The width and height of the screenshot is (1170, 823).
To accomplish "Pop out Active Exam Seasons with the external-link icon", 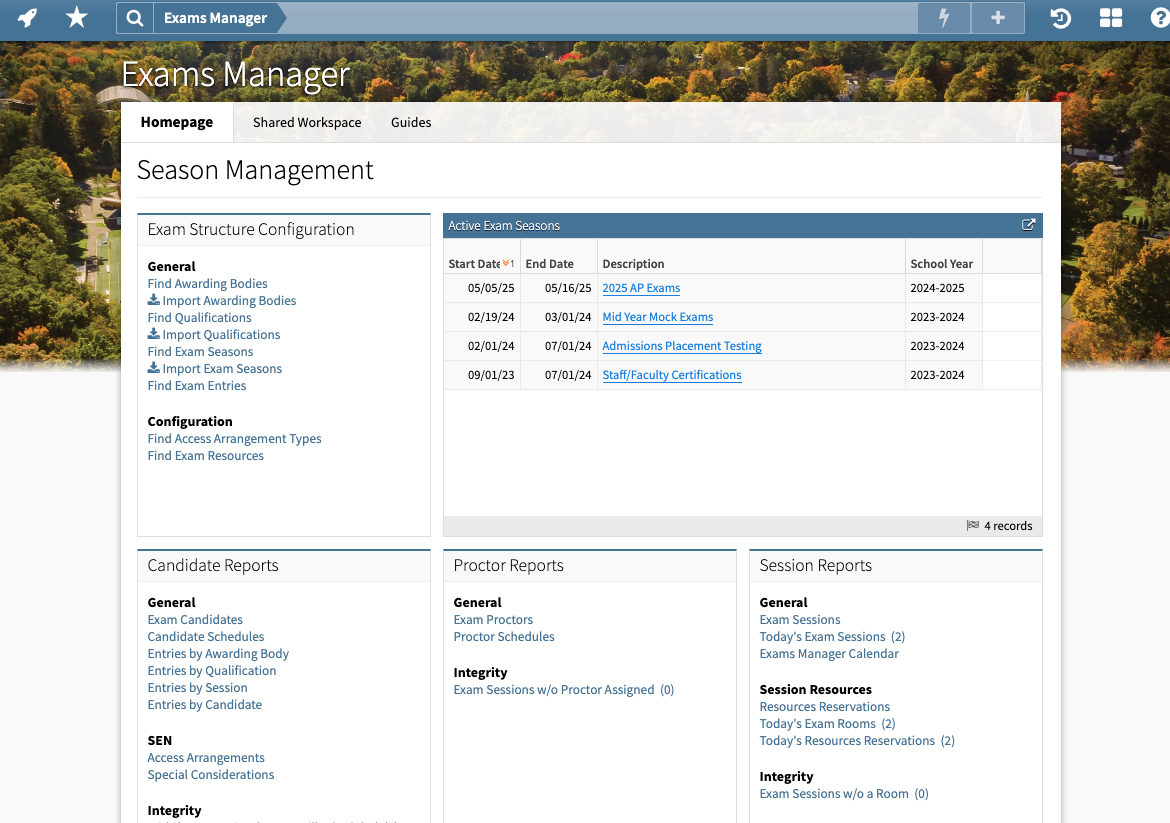I will click(x=1028, y=225).
